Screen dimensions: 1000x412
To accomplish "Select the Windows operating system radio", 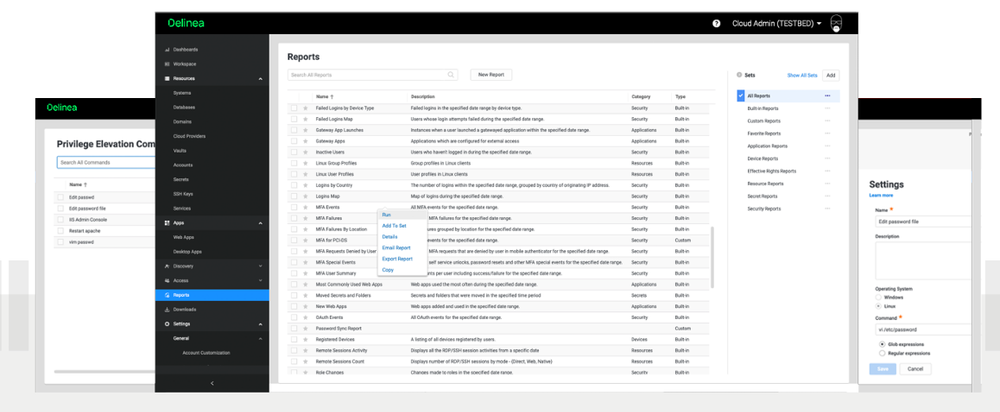I will click(x=878, y=297).
